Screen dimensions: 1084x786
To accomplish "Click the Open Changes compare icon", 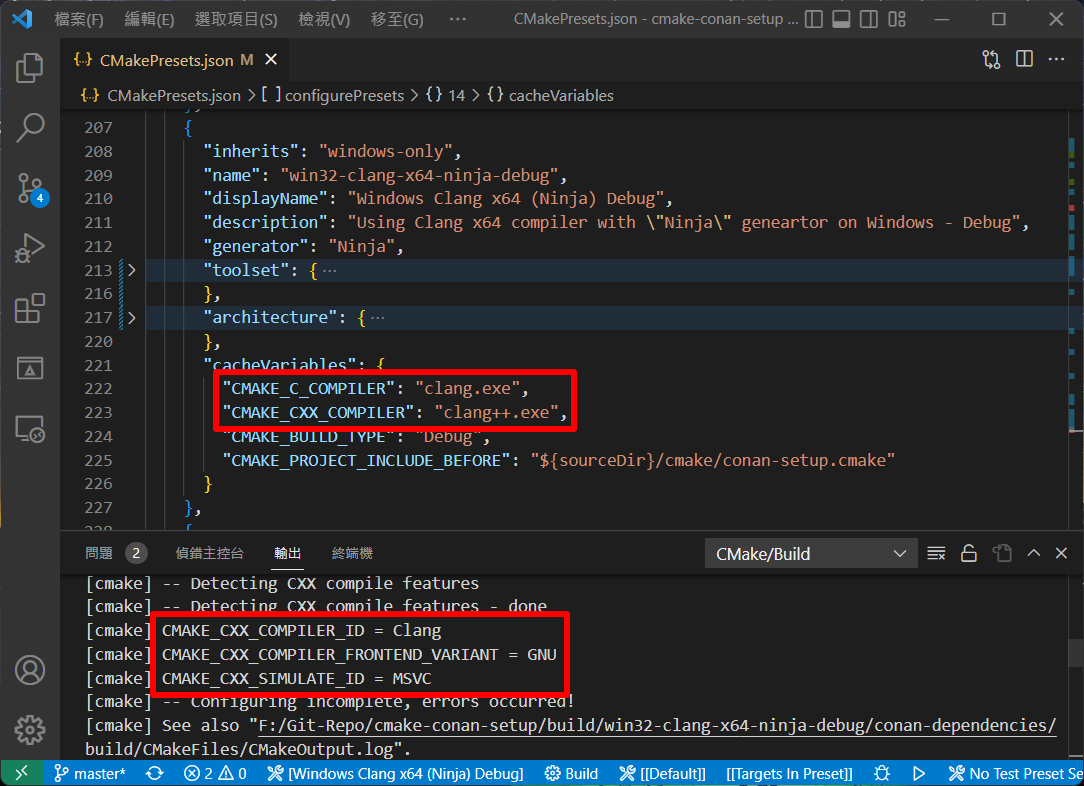I will point(991,60).
